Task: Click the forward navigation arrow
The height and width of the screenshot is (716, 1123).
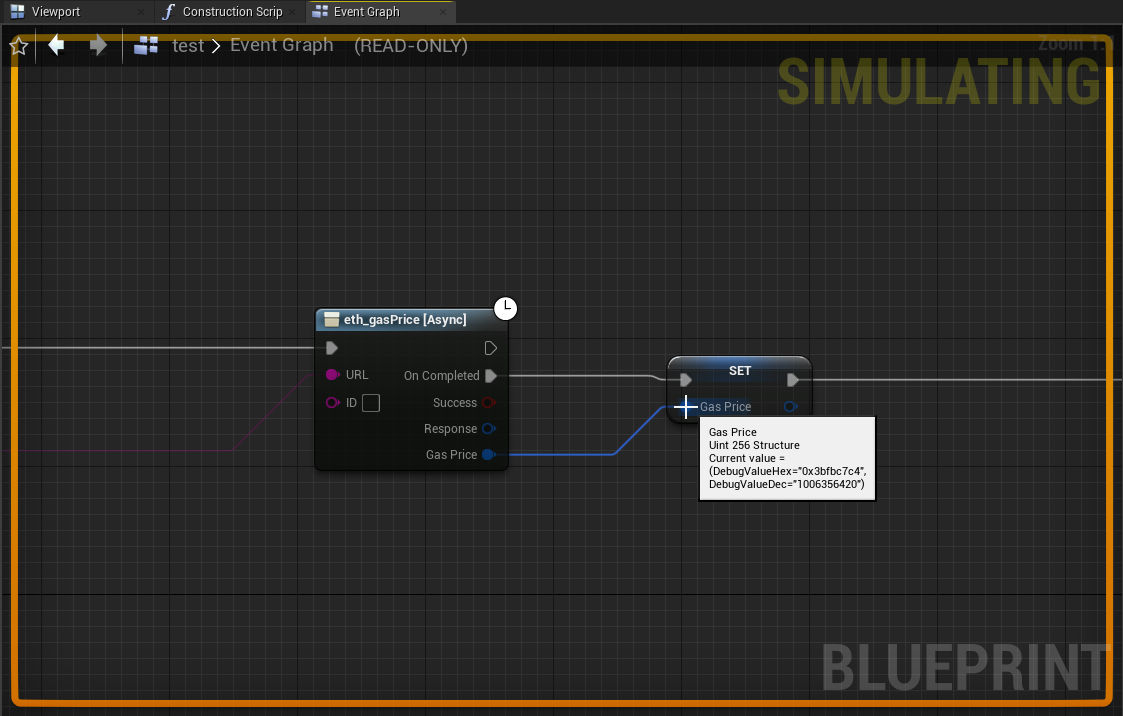Action: [x=98, y=45]
